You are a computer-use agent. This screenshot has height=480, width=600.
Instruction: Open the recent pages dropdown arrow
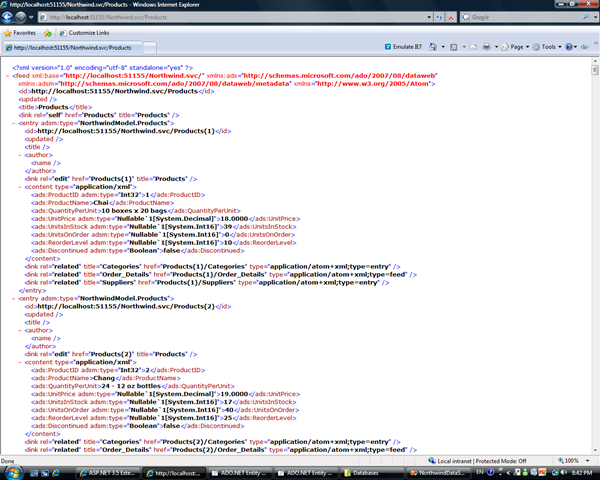(x=31, y=17)
